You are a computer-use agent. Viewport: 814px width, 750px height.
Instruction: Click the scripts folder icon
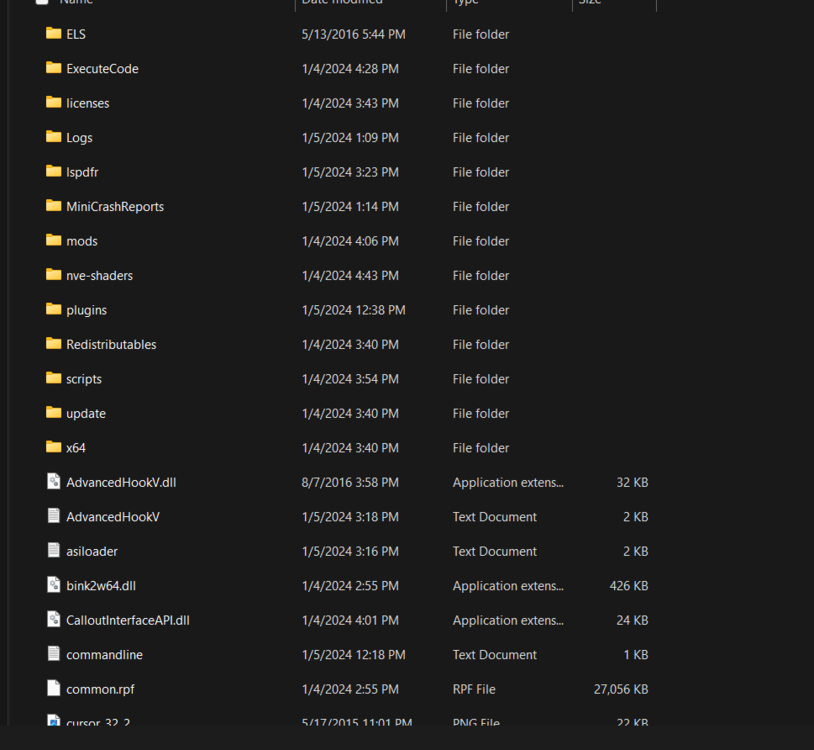(x=53, y=379)
